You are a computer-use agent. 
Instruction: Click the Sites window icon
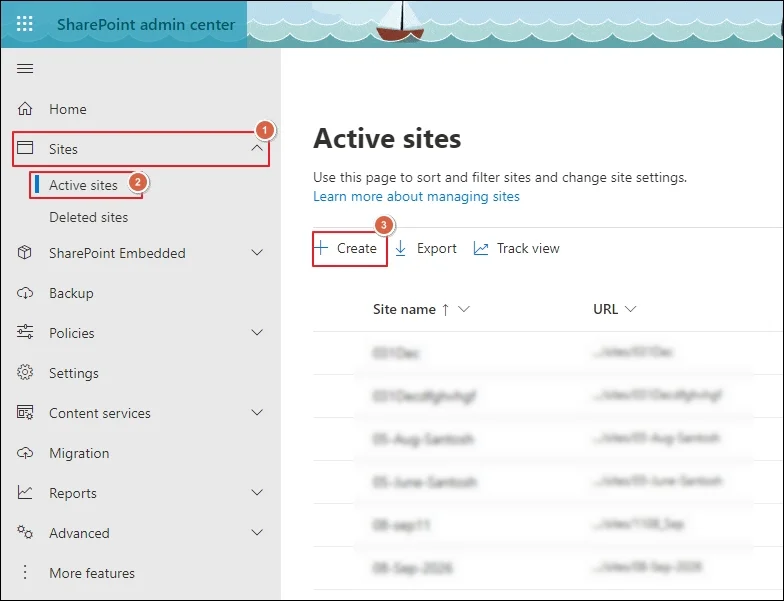(x=25, y=148)
